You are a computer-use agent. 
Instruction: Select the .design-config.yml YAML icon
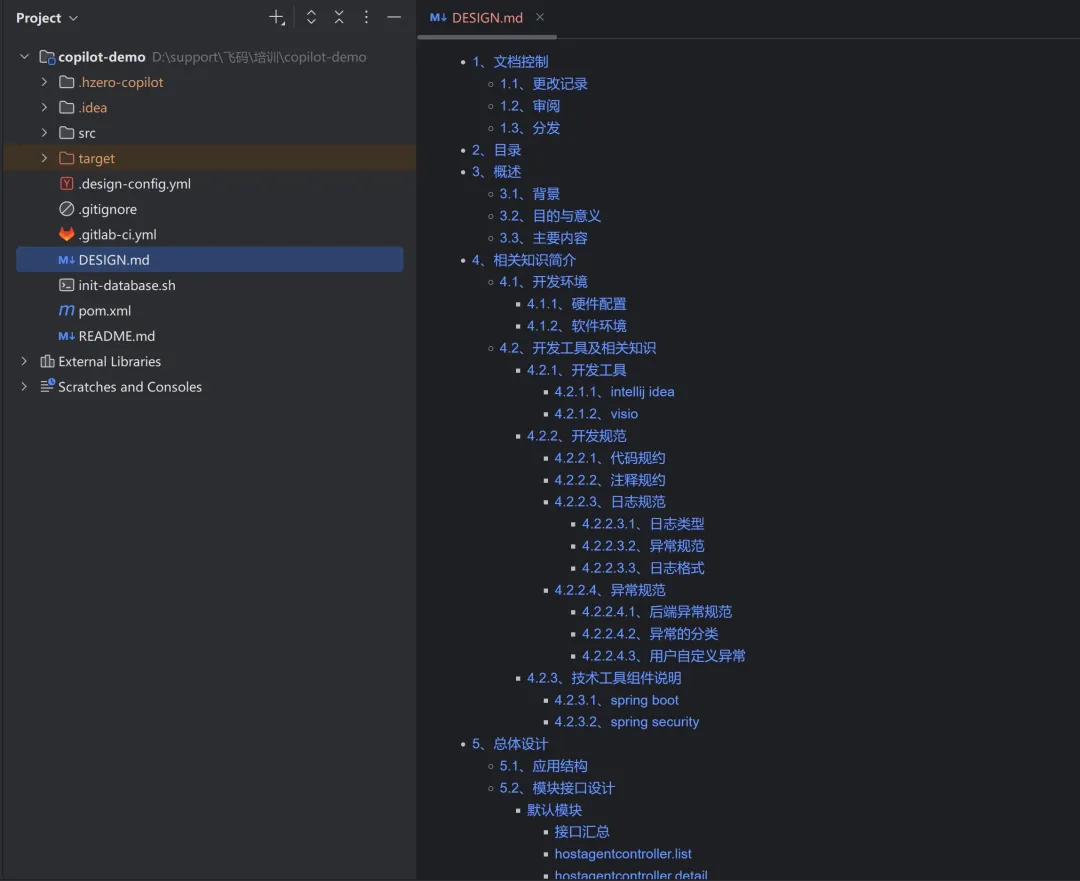[67, 183]
